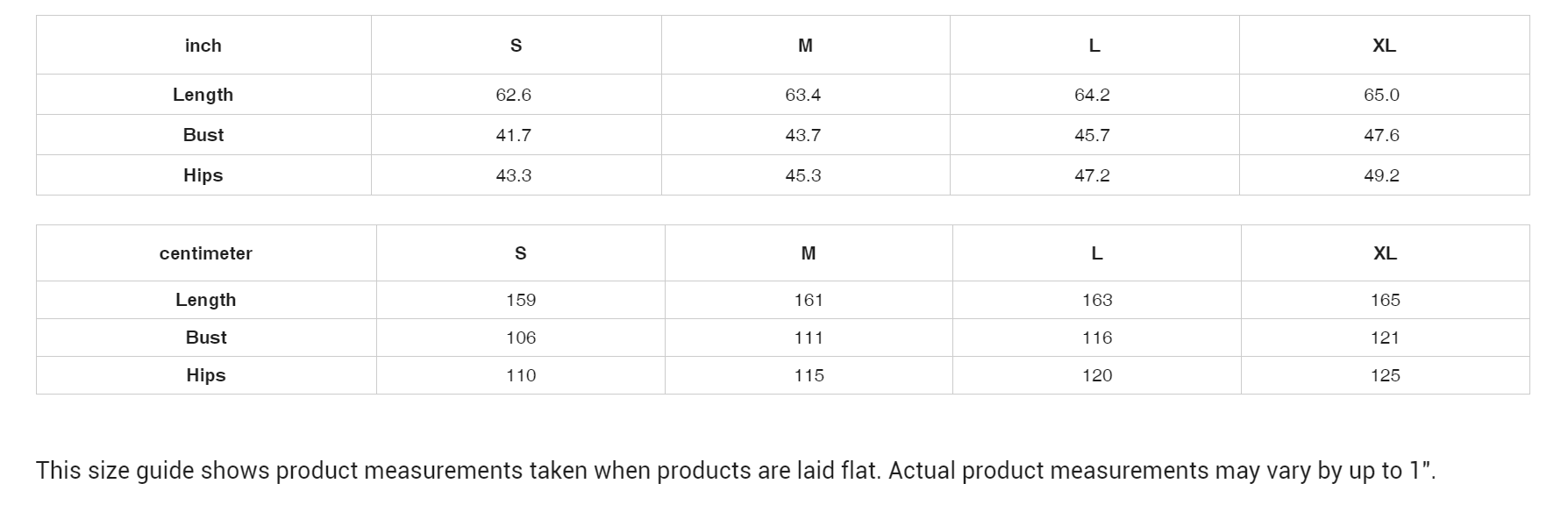Click the "inch" table header cell
This screenshot has width=1568, height=512.
[203, 46]
